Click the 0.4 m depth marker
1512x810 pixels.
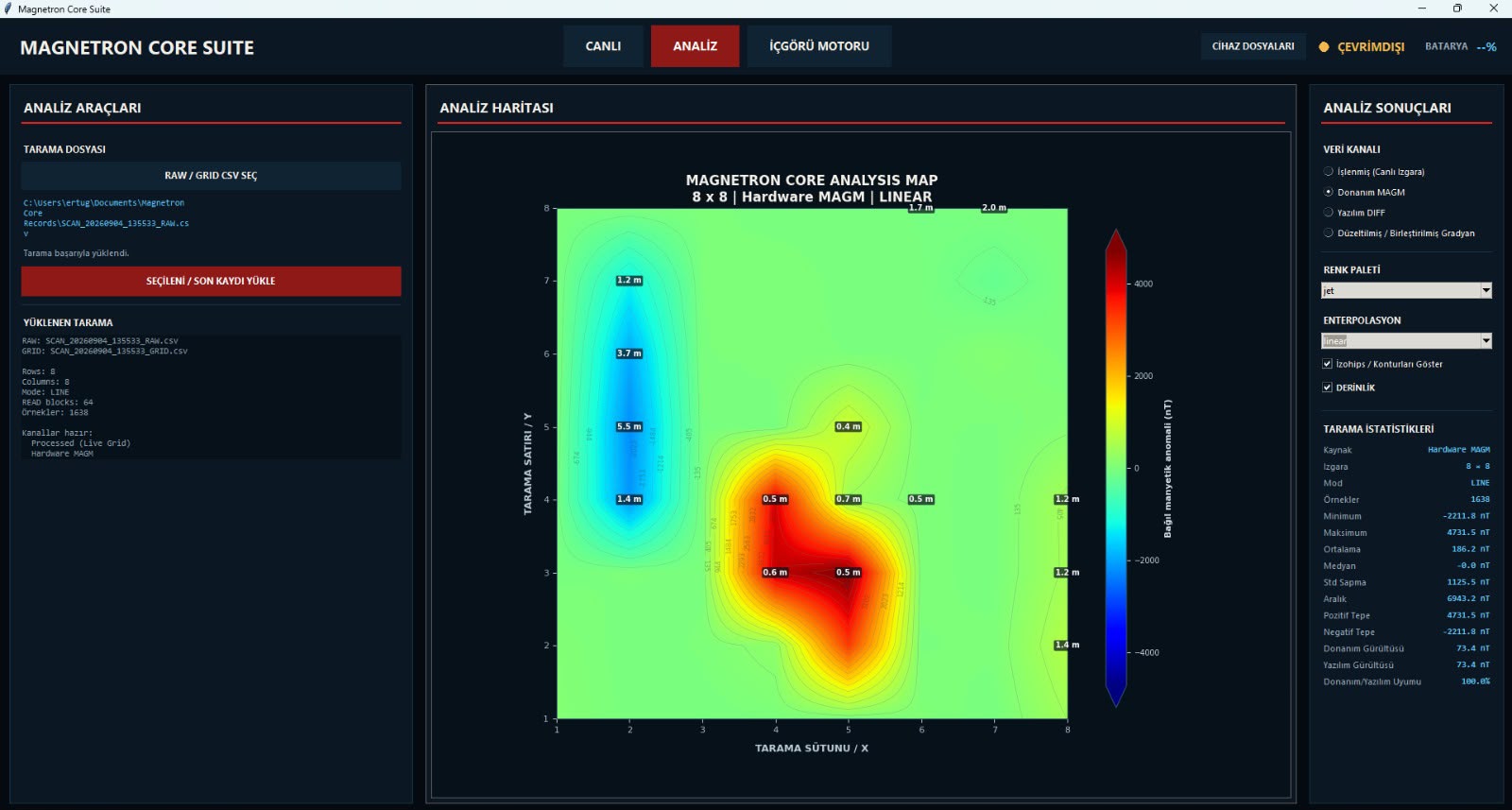(849, 426)
